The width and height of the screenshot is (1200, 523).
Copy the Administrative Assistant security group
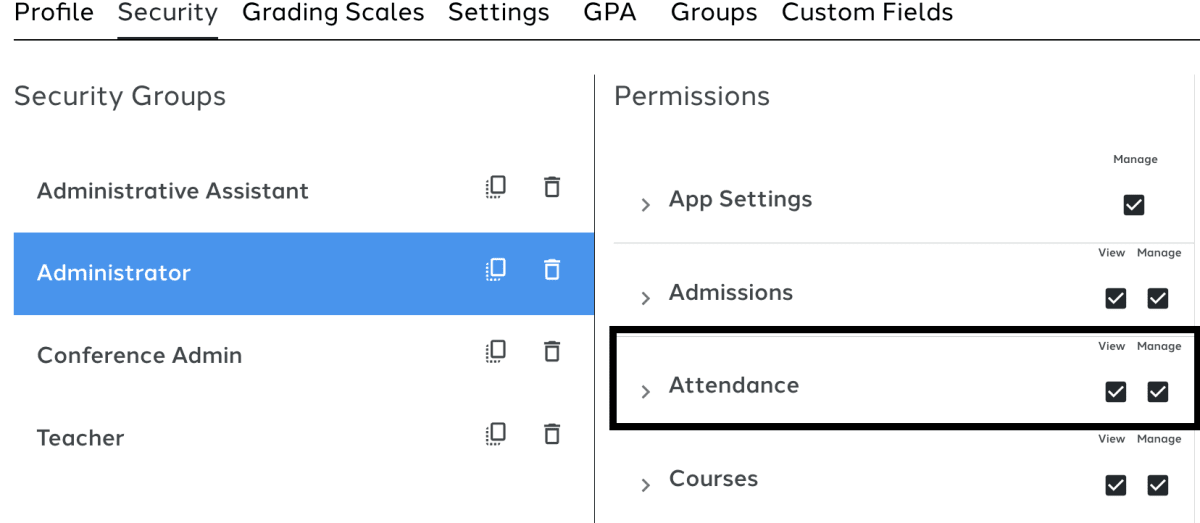tap(496, 187)
